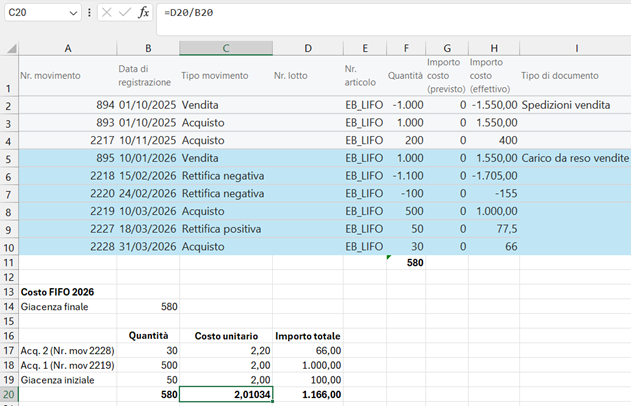This screenshot has width=631, height=406.
Task: Select the "Giacenza iniziale" cell
Action: pyautogui.click(x=68, y=380)
